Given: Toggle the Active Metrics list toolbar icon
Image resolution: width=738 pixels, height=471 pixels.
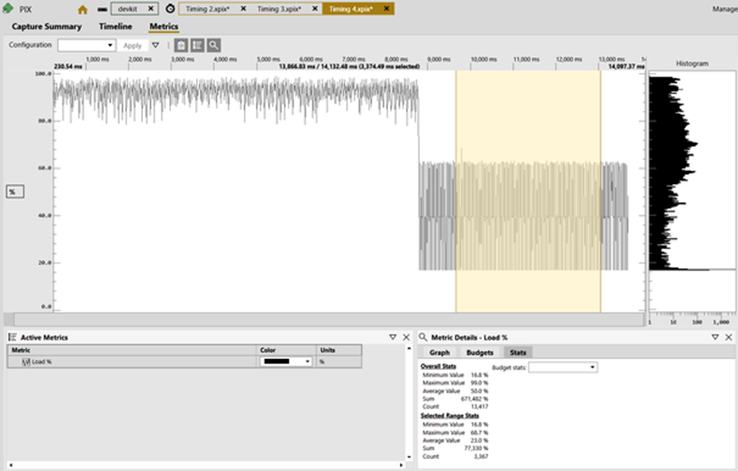Looking at the screenshot, I should (197, 45).
